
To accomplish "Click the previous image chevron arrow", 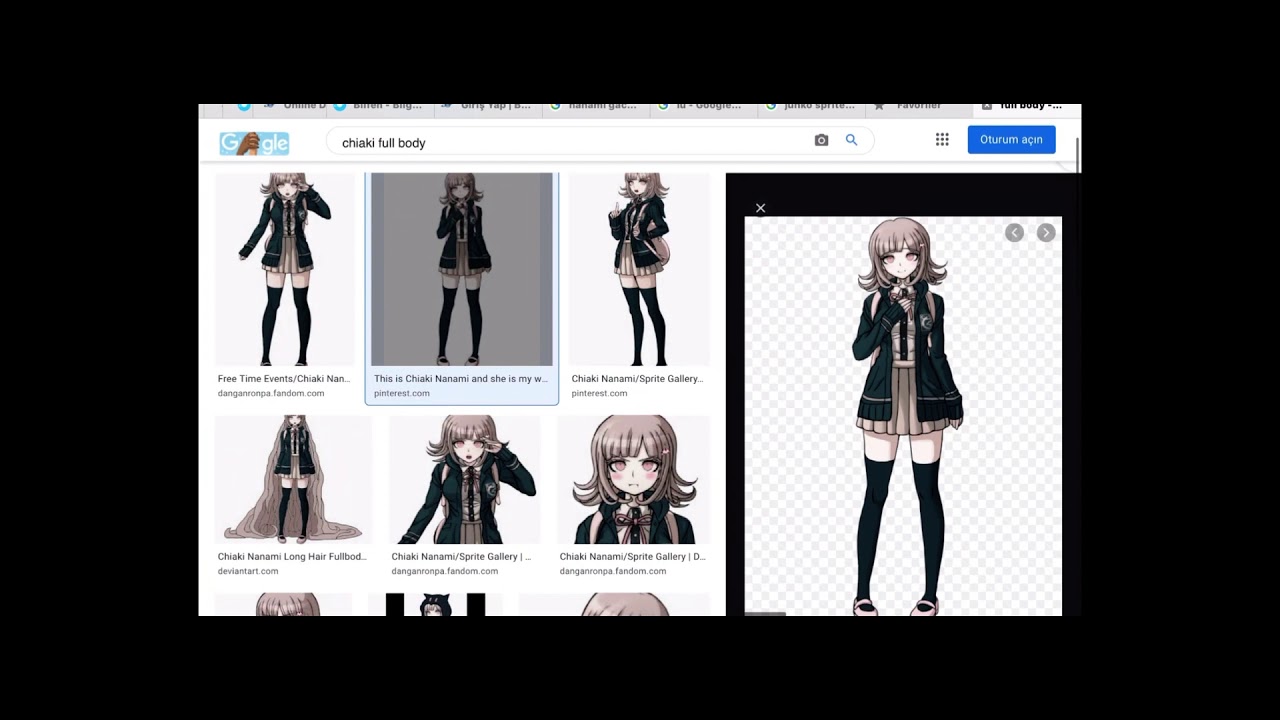I will (x=1014, y=232).
